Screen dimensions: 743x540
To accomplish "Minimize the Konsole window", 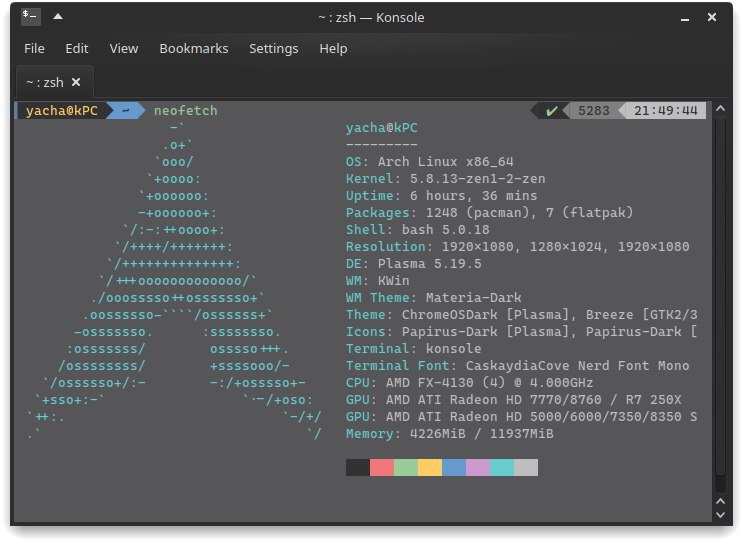I will coord(685,18).
